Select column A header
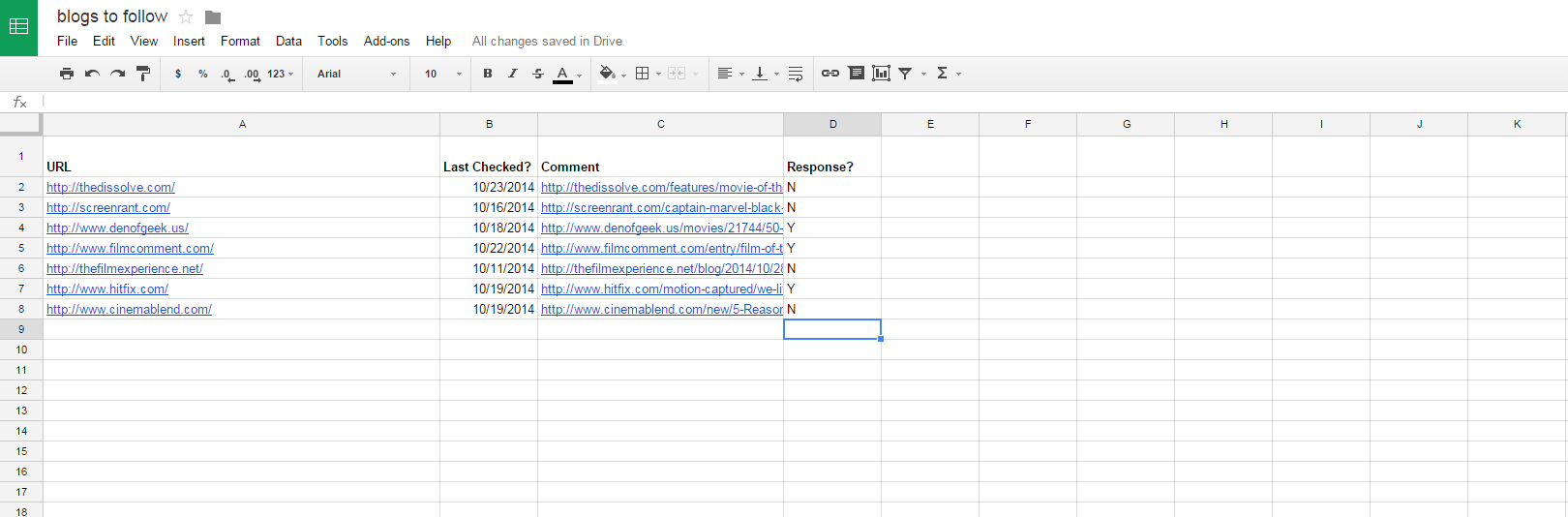 click(242, 124)
